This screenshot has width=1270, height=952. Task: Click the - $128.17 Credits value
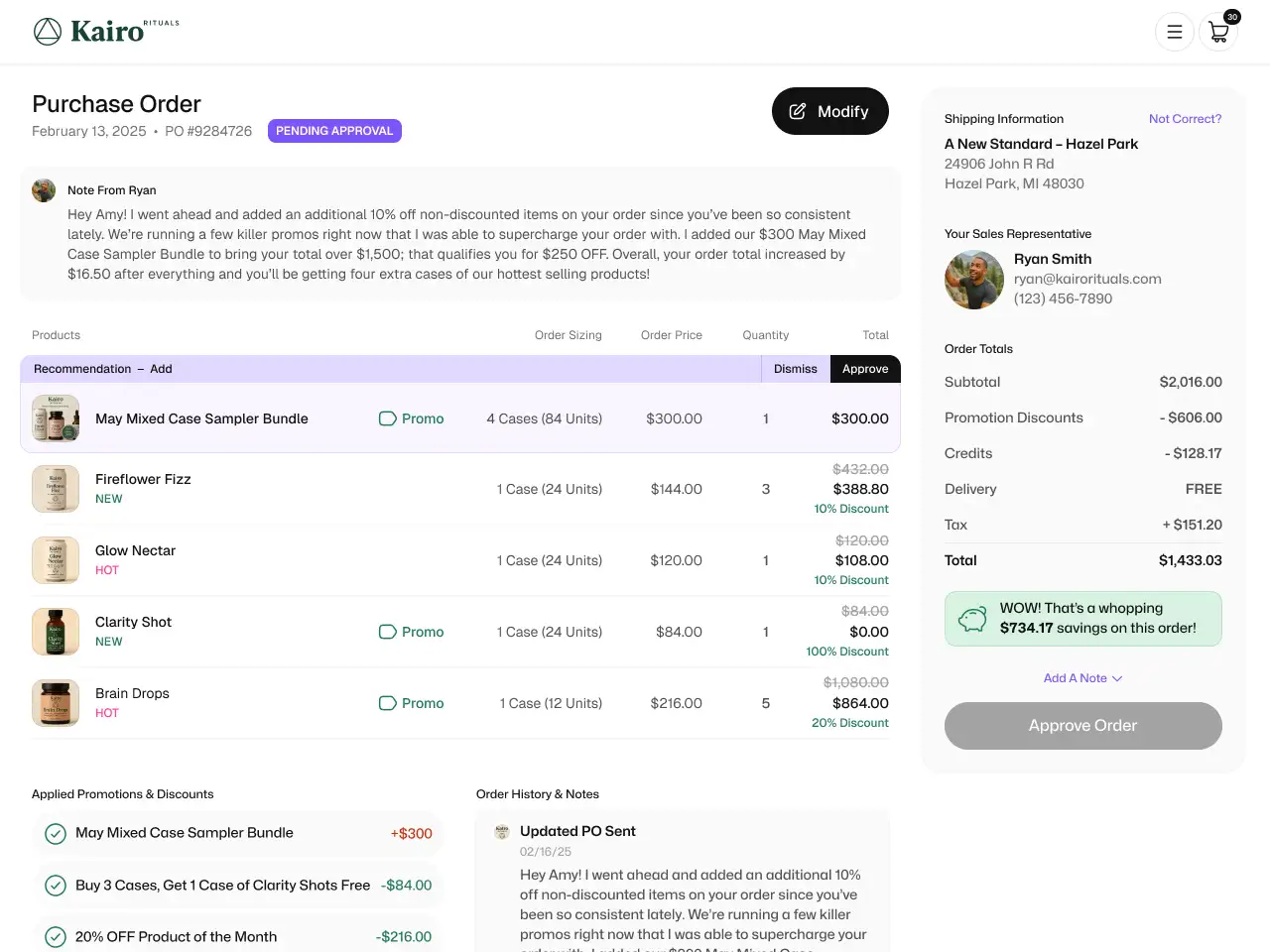tap(1194, 453)
